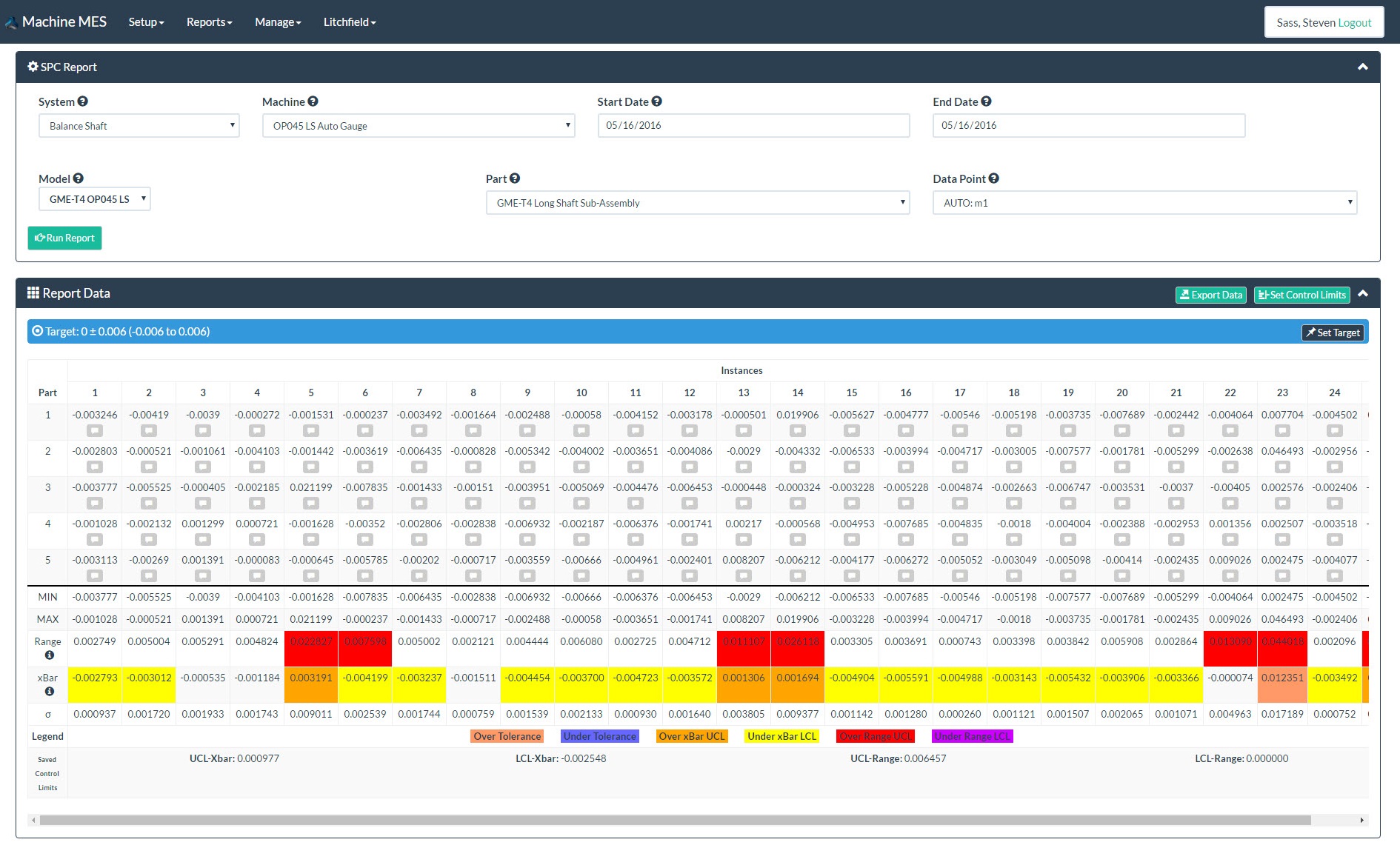Open the Part selection dropdown

(x=698, y=203)
